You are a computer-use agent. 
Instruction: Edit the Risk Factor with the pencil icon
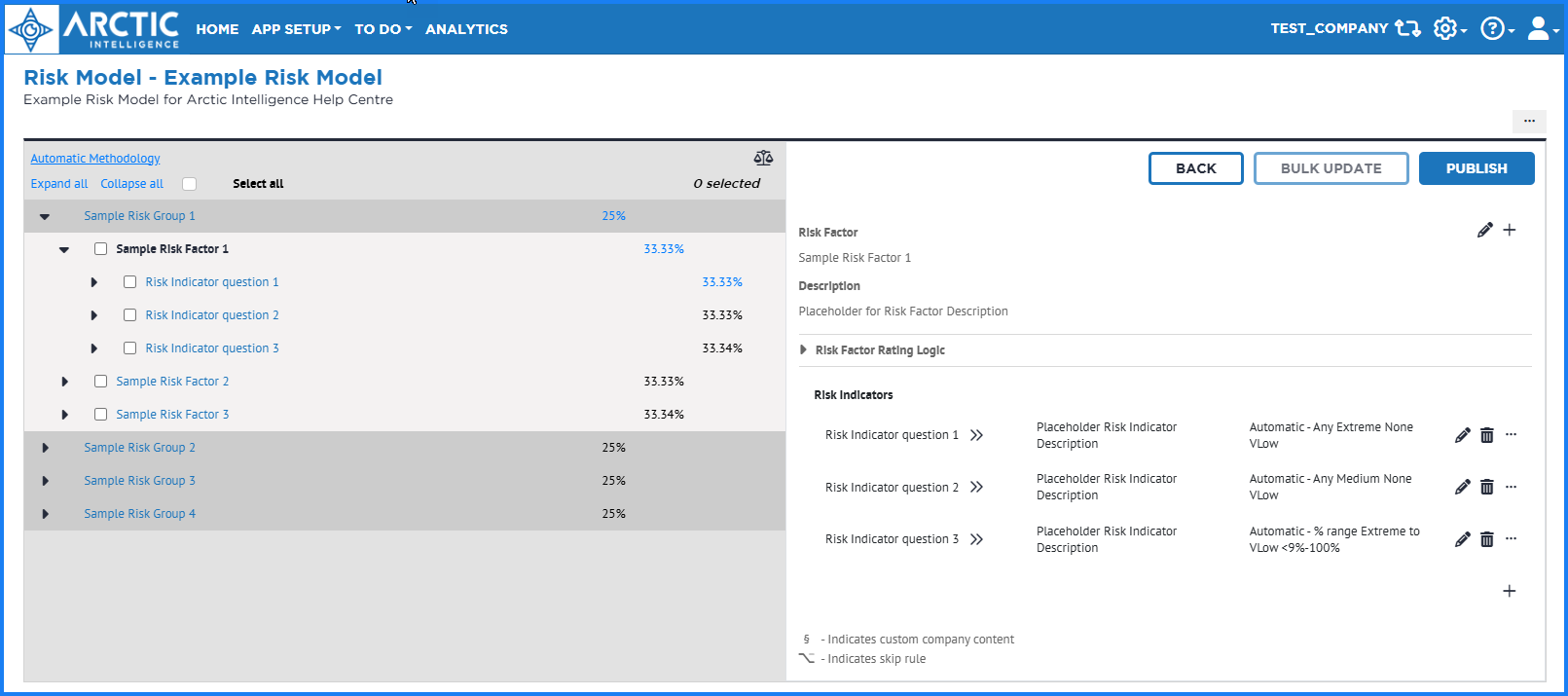point(1484,231)
